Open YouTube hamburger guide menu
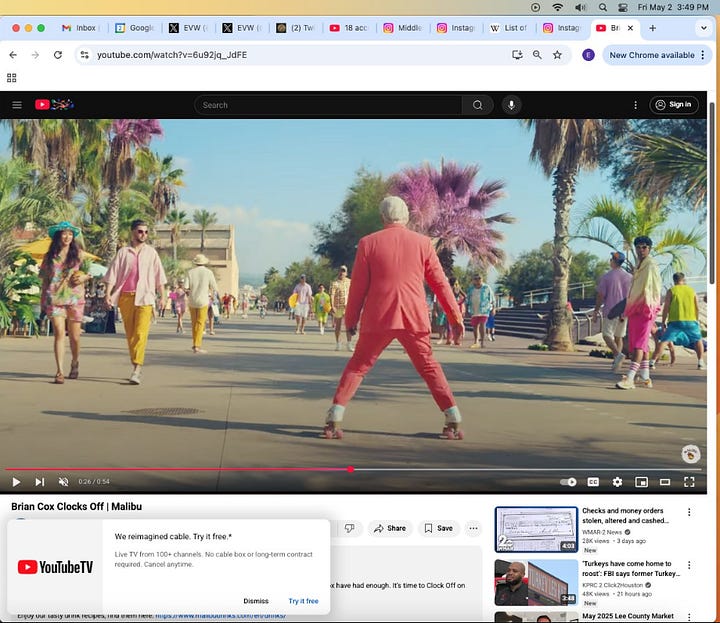720x623 pixels. 17,105
